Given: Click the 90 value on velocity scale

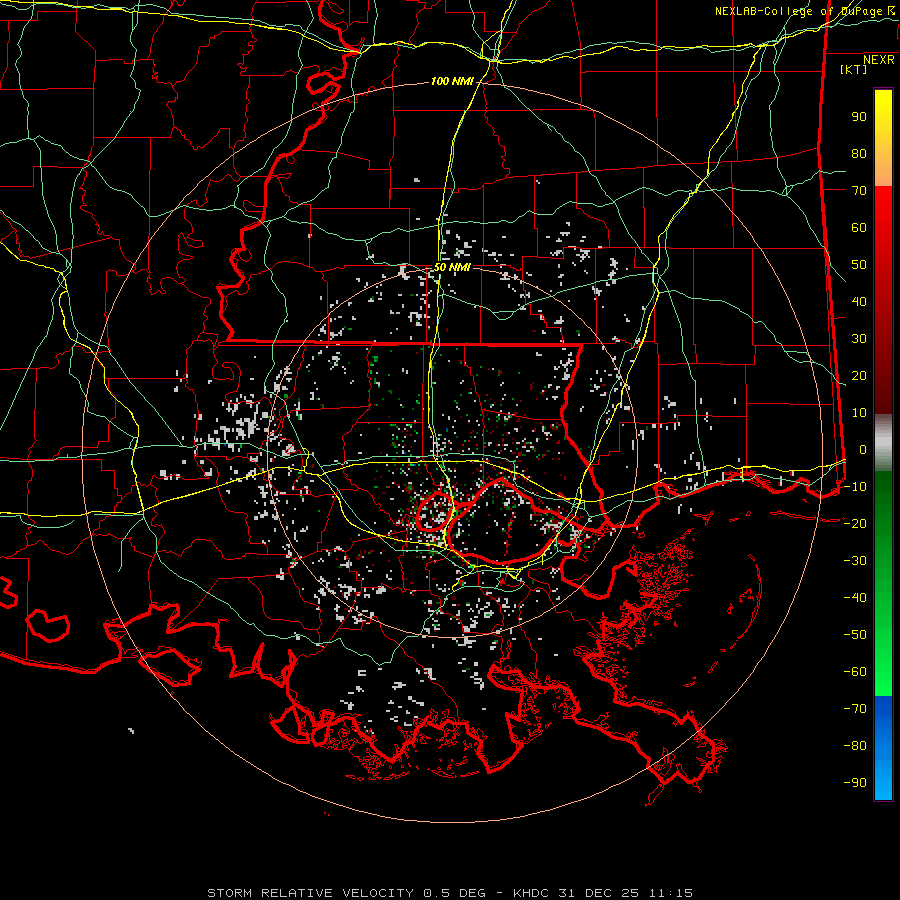Looking at the screenshot, I should click(859, 117).
